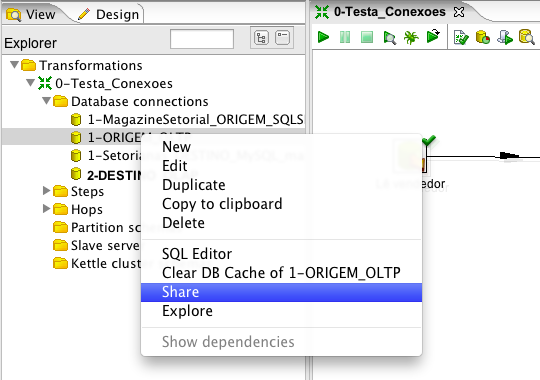Expand the Steps folder
The width and height of the screenshot is (540, 380).
[x=46, y=190]
